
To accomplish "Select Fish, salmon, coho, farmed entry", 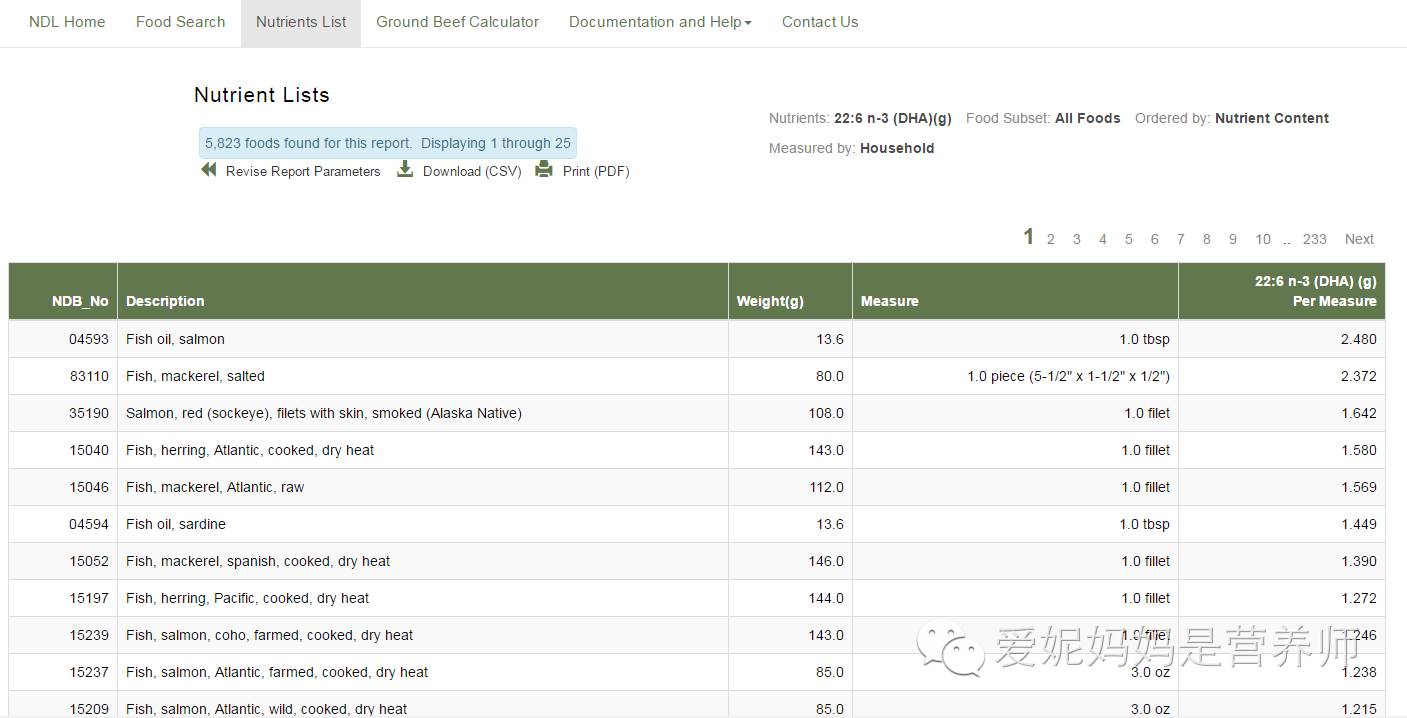I will pyautogui.click(x=269, y=635).
